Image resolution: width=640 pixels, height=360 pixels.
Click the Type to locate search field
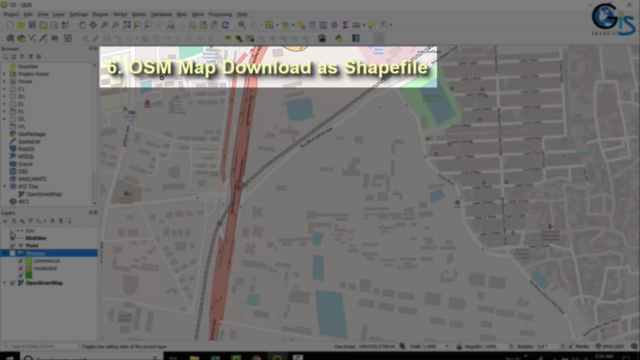[40, 347]
